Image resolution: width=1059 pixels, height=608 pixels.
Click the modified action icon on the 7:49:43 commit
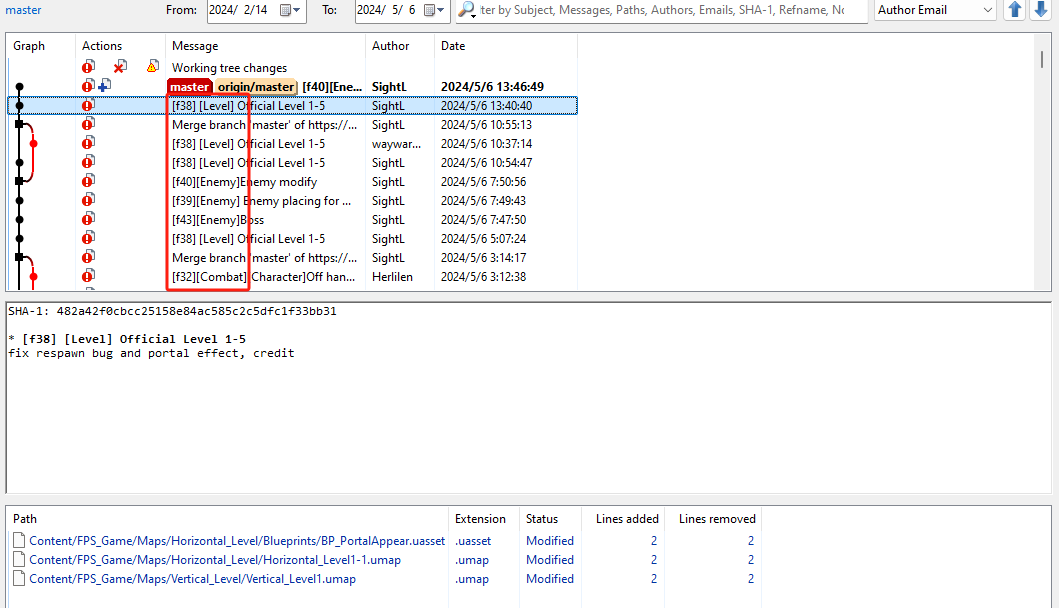pyautogui.click(x=88, y=199)
